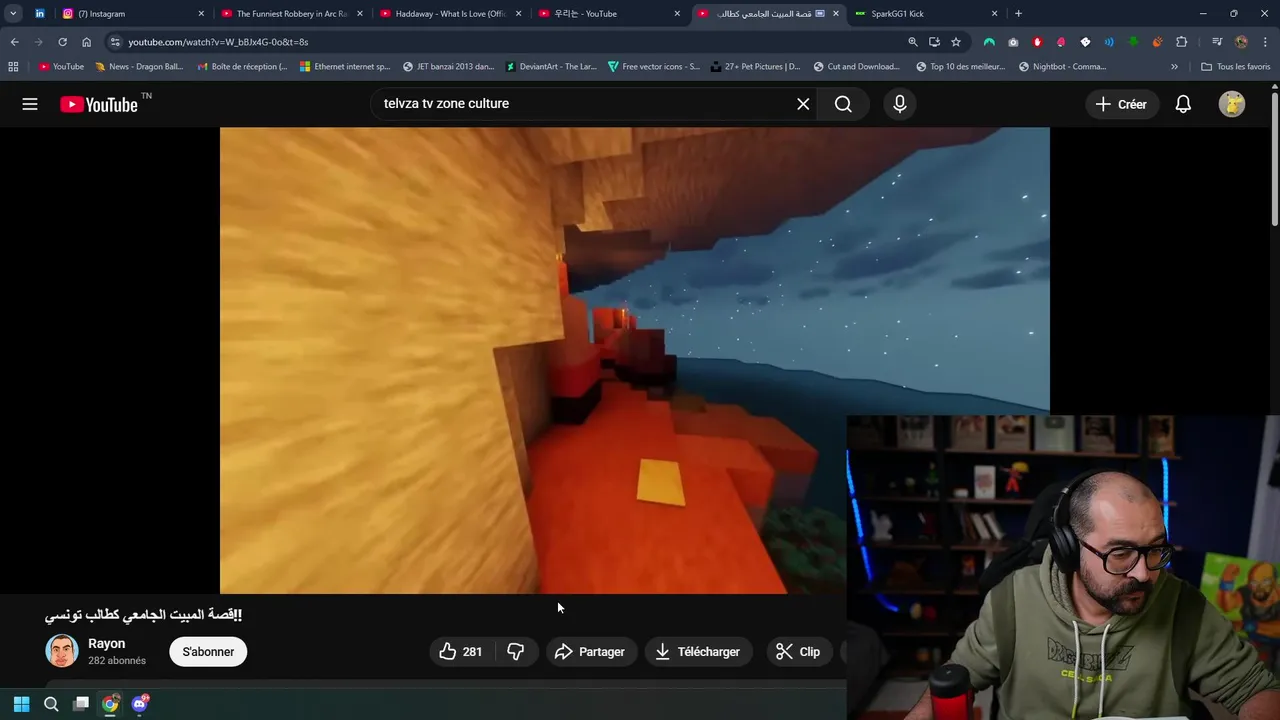This screenshot has height=720, width=1280.
Task: Go back to the previous page
Action: [x=14, y=42]
